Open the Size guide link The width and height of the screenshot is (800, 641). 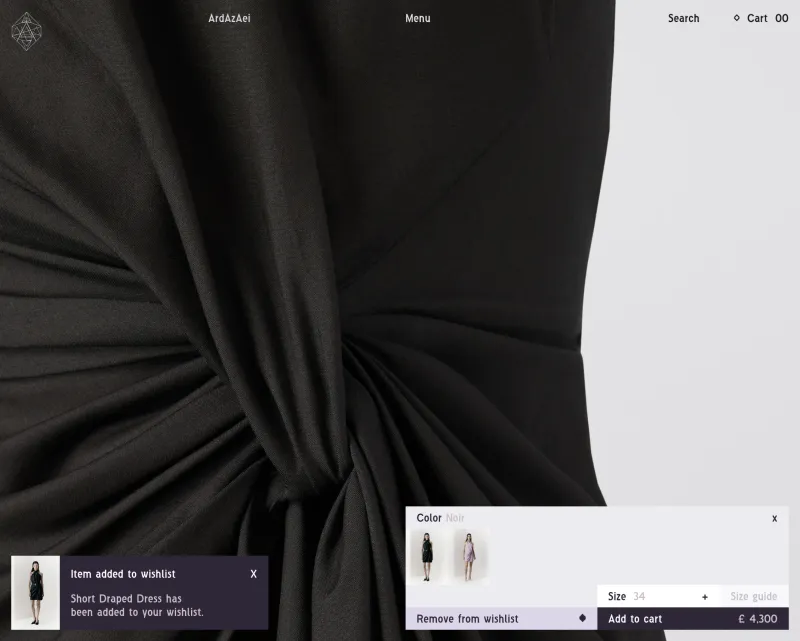pyautogui.click(x=754, y=596)
